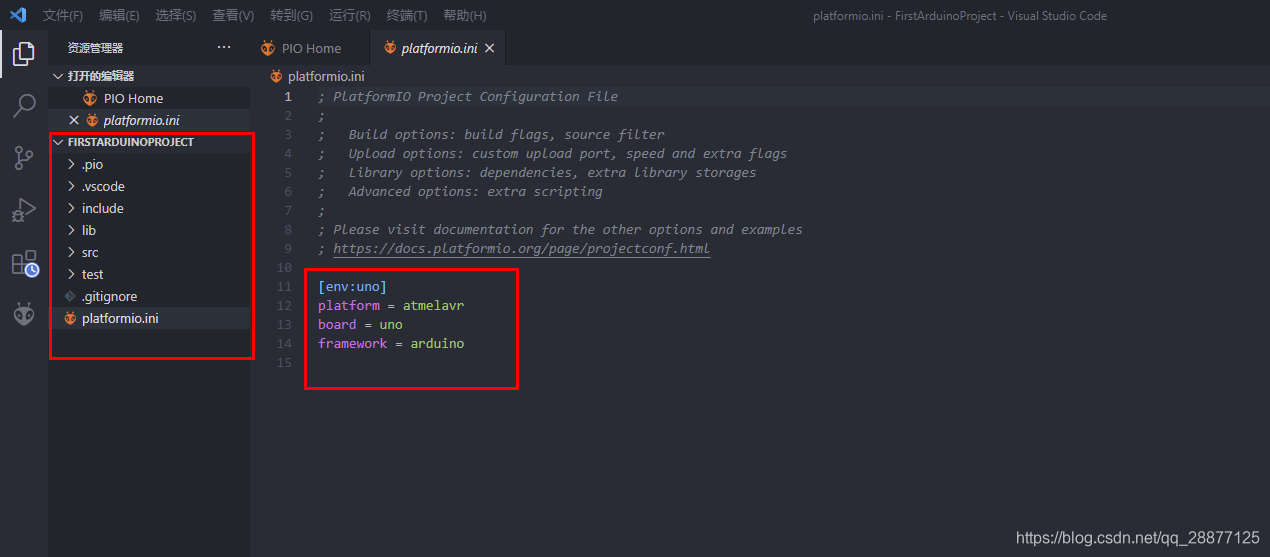Close the platformio.ini editor tab

(489, 48)
